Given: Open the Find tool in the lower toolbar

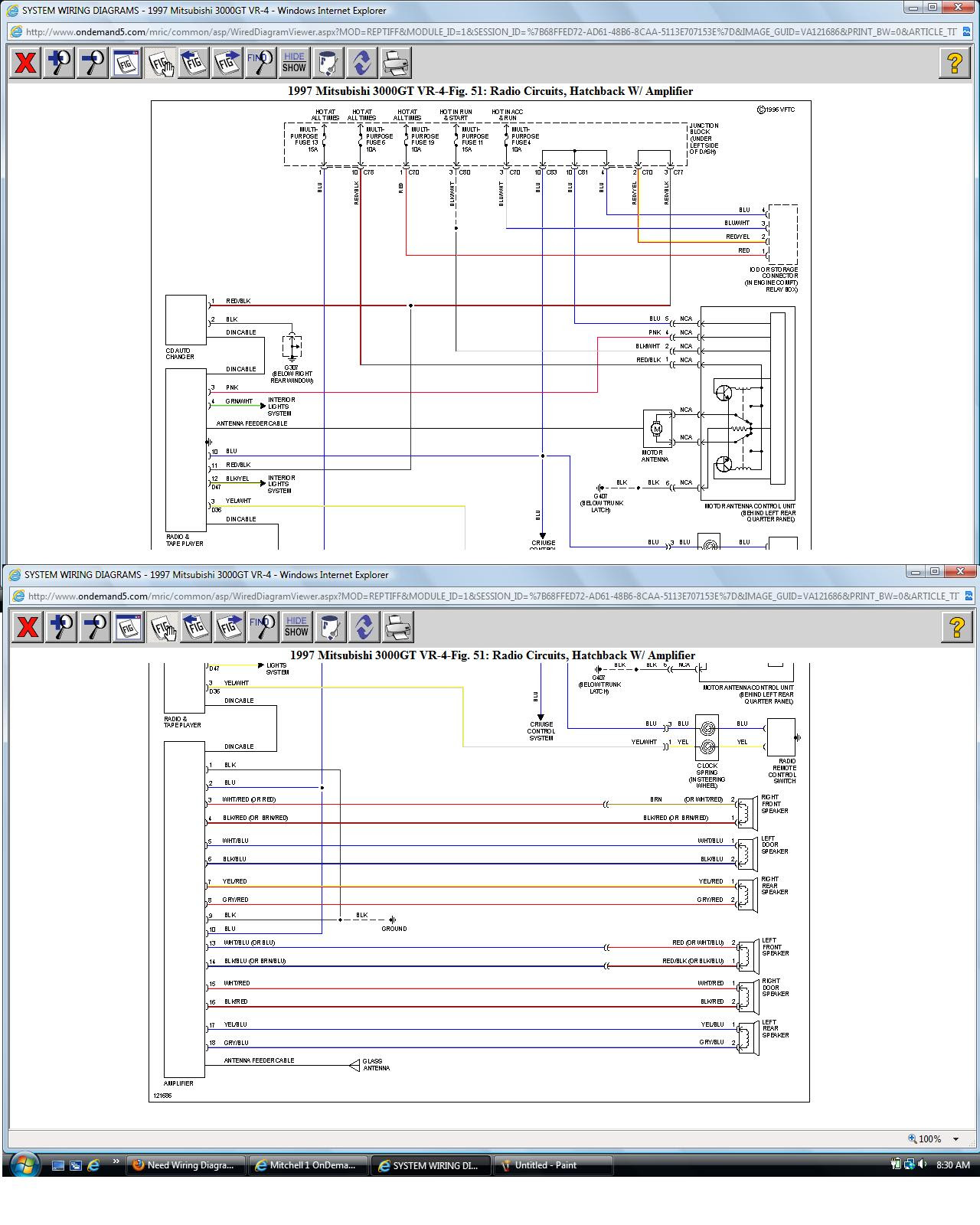Looking at the screenshot, I should [263, 627].
